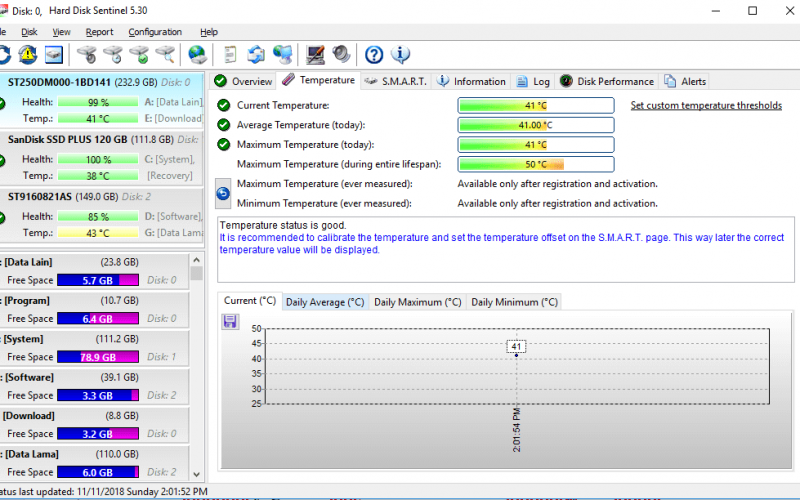Click the green check beside Current Temperature
Screen dimensions: 800x500
(x=223, y=106)
